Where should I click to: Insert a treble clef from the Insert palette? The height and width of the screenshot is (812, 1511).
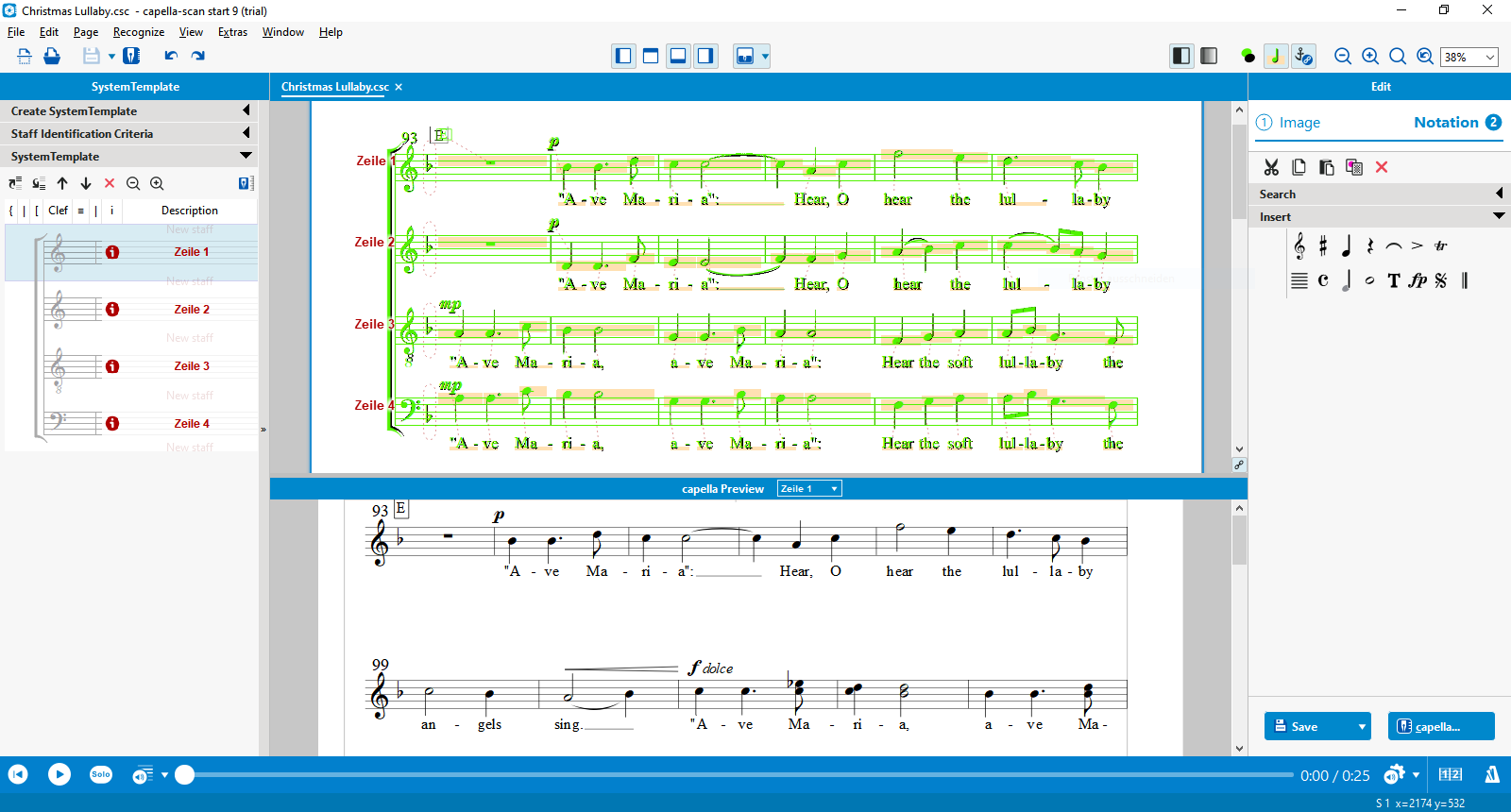tap(1299, 246)
